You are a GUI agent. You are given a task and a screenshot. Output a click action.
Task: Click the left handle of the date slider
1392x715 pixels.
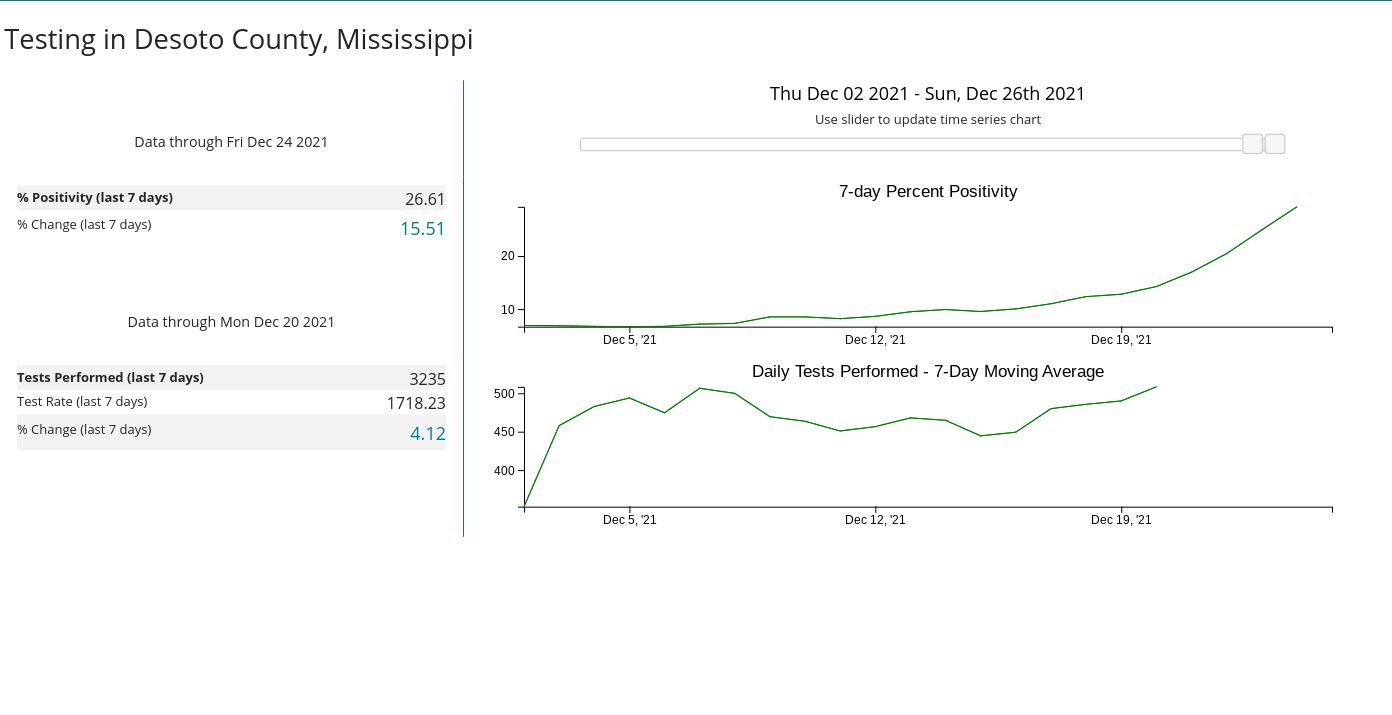pyautogui.click(x=1252, y=144)
